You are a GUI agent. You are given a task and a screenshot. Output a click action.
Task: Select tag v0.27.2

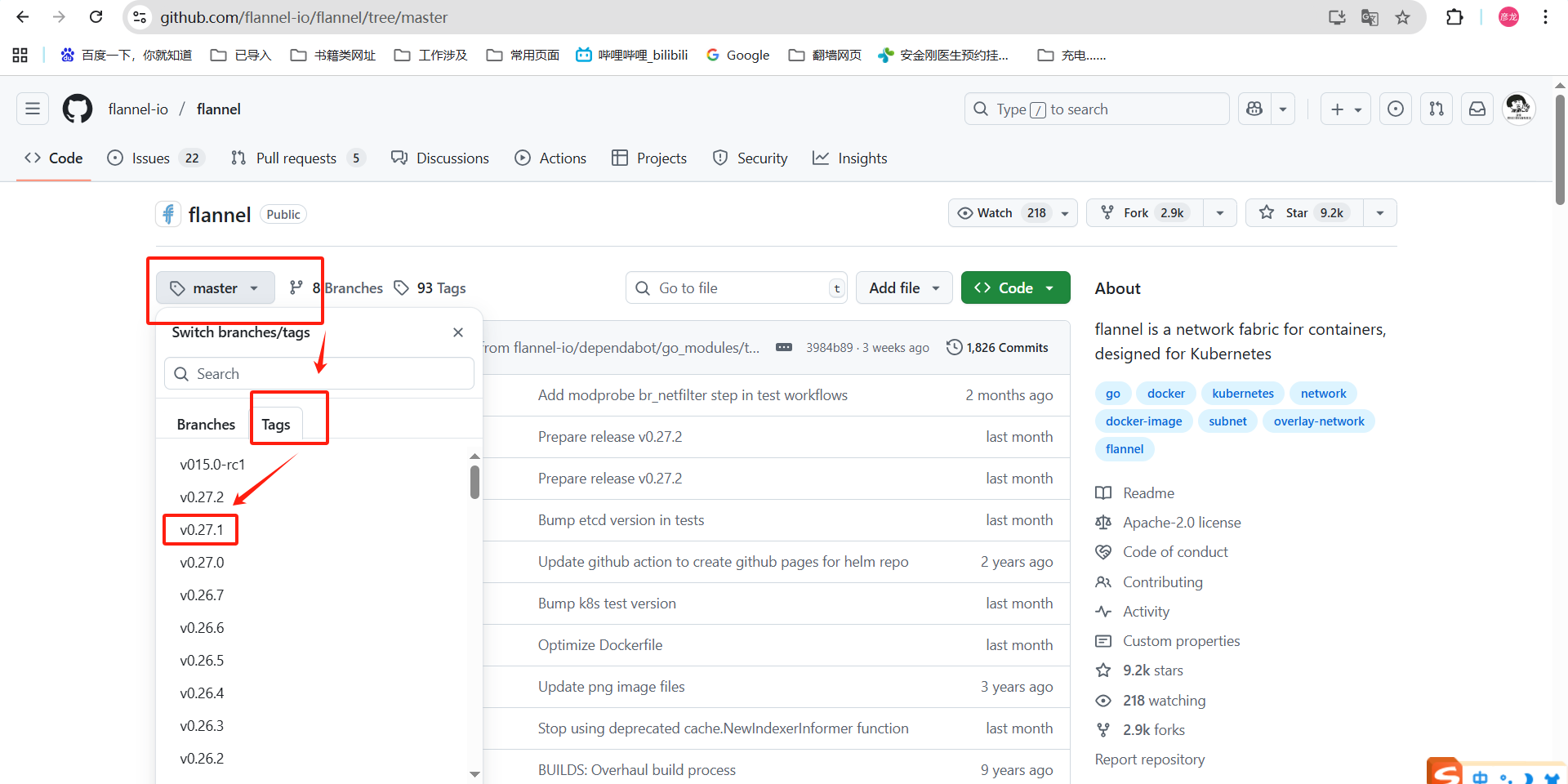(x=202, y=497)
